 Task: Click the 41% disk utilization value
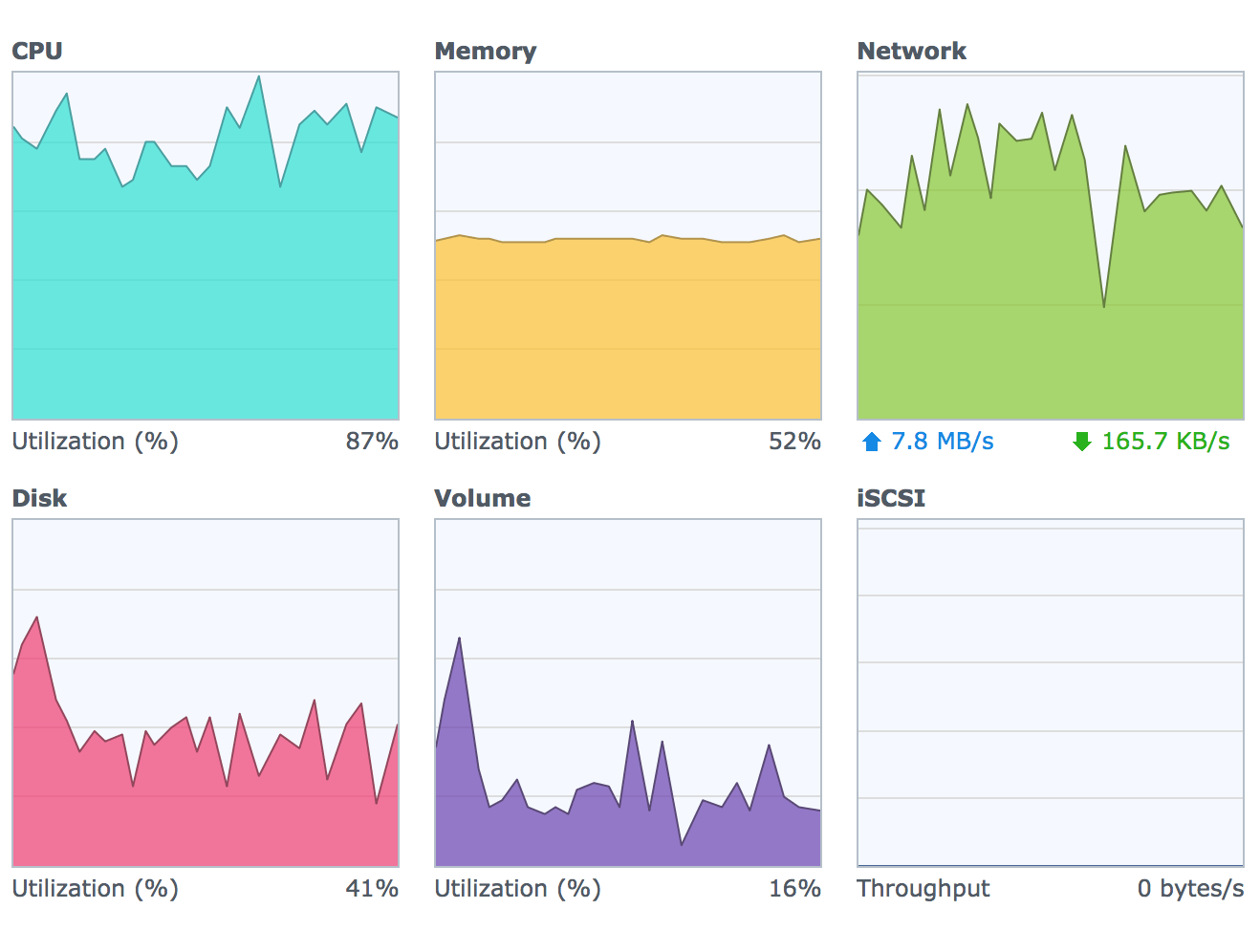[372, 889]
